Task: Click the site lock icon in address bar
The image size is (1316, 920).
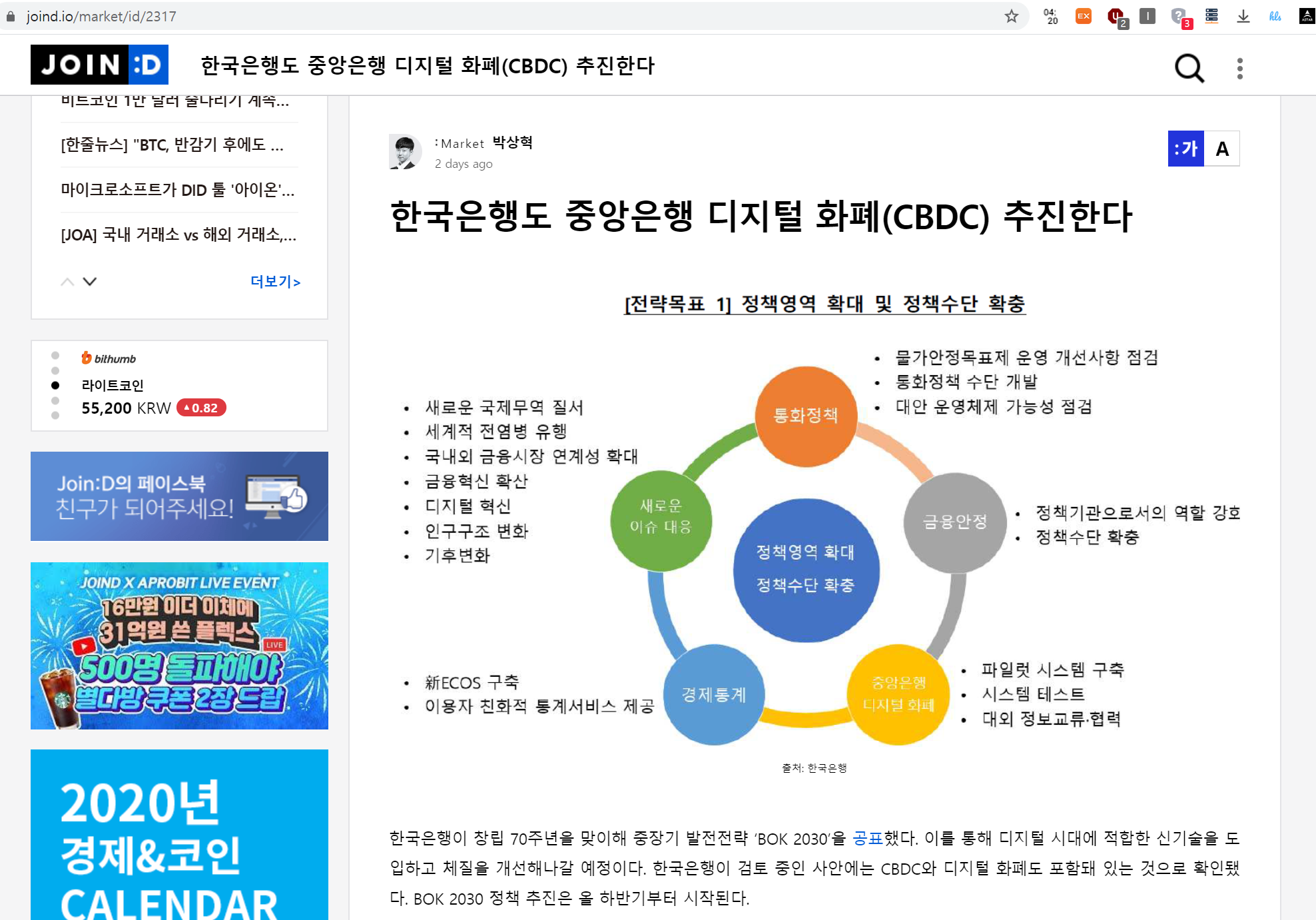Action: tap(11, 16)
